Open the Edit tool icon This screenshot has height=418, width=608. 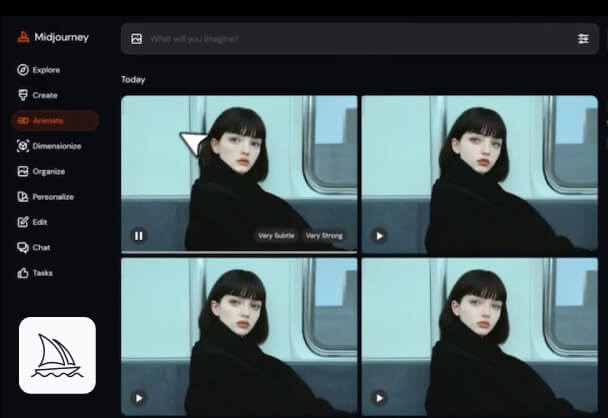click(x=23, y=222)
